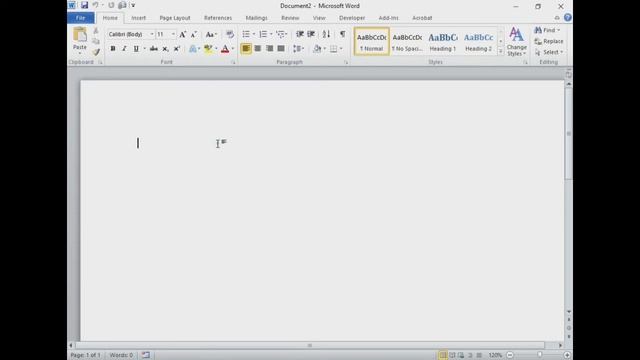Image resolution: width=640 pixels, height=360 pixels.
Task: Click the Words: 0 count in status bar
Action: click(x=121, y=355)
